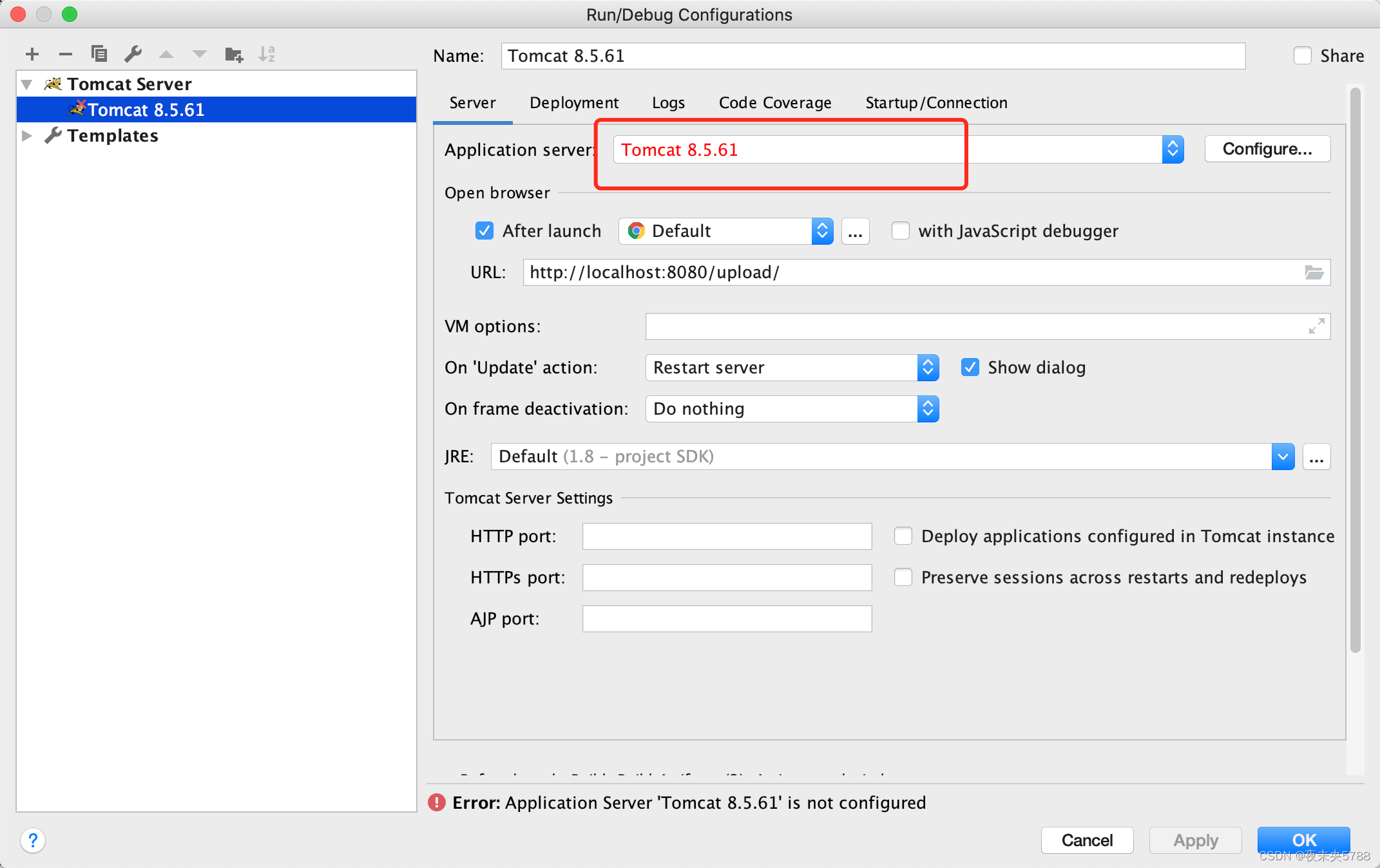Open the Logs tab
Screen dimensions: 1380x868
(x=668, y=103)
